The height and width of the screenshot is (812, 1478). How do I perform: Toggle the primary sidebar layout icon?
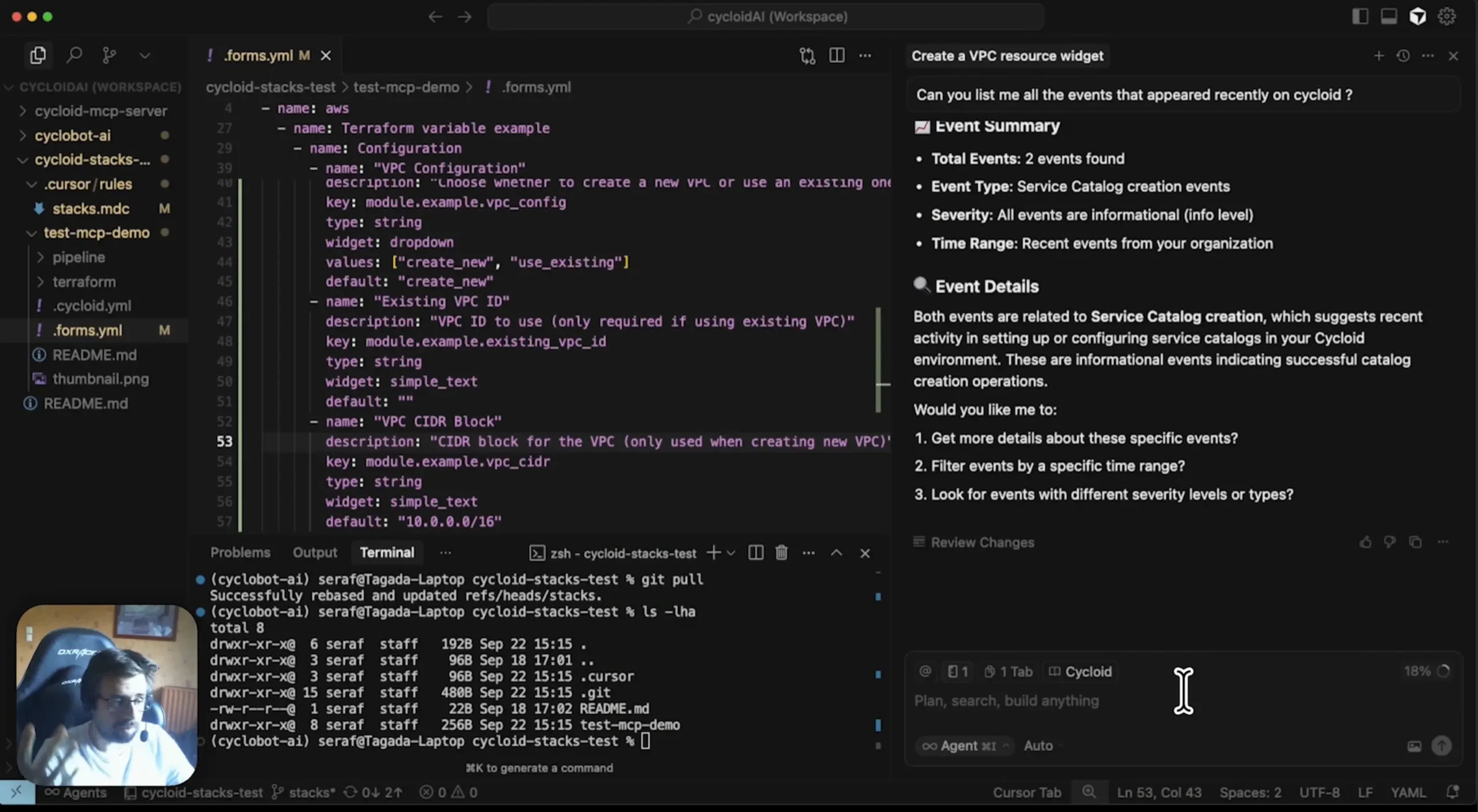(x=1360, y=17)
